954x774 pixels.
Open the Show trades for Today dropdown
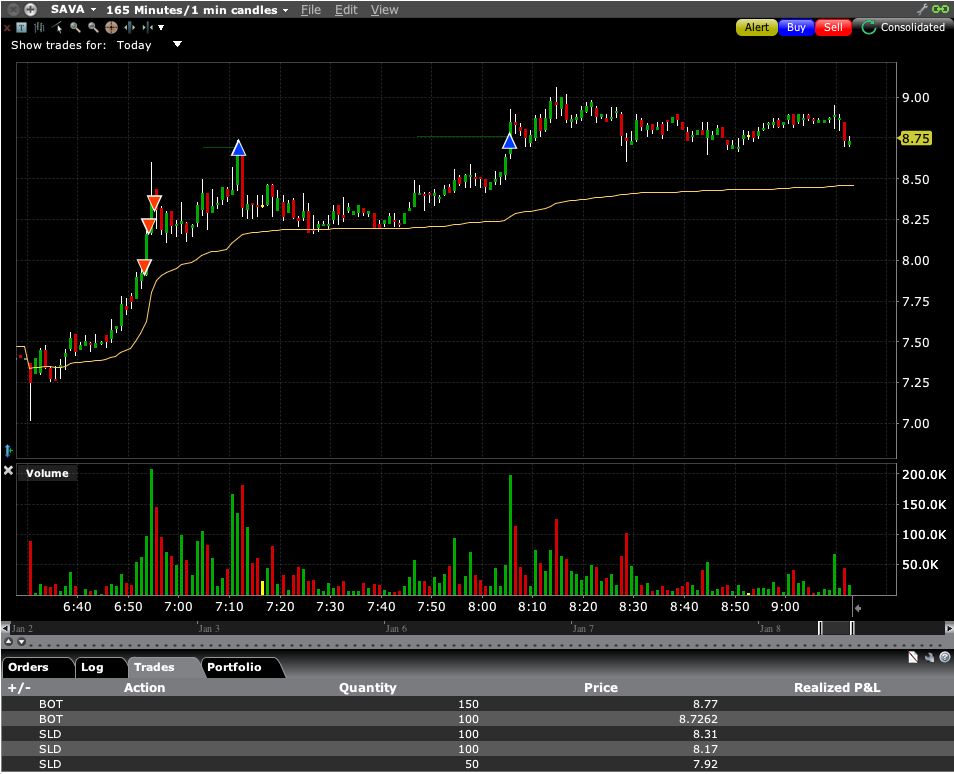coord(177,45)
